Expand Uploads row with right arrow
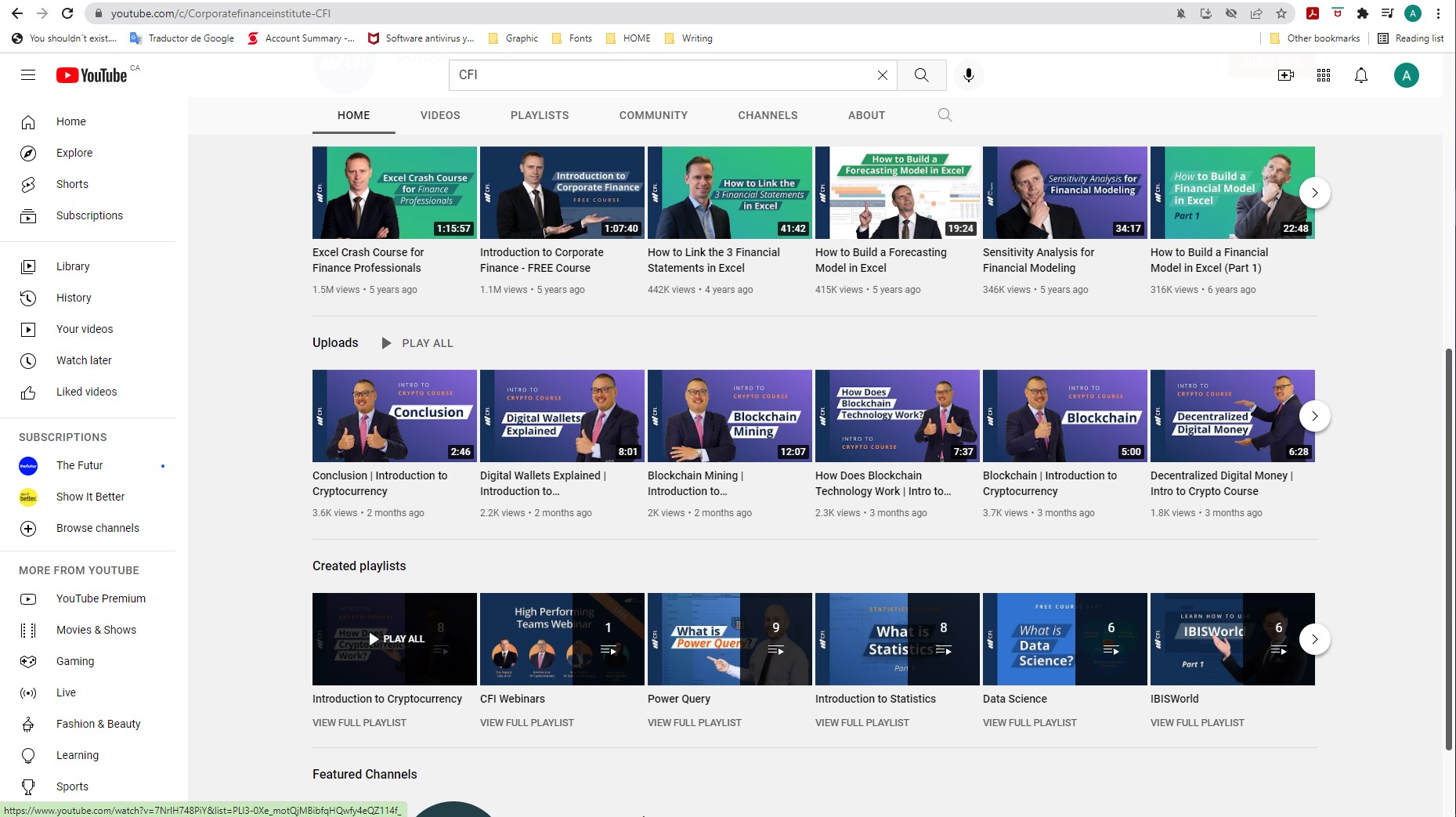 coord(1314,416)
